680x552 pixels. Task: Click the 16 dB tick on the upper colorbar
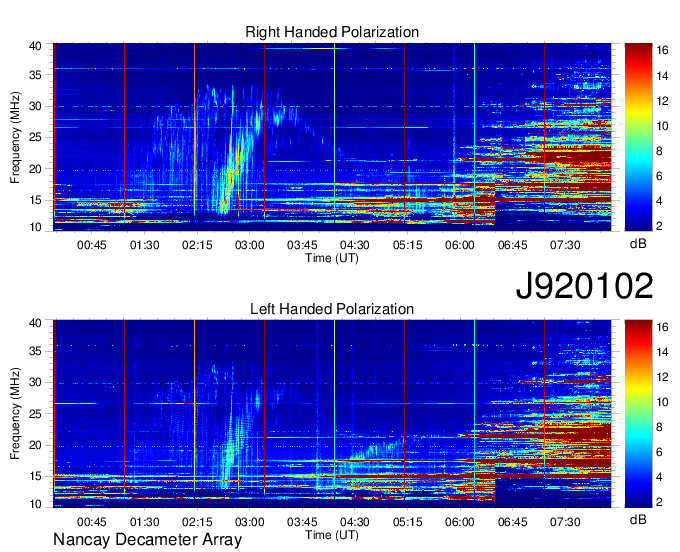click(x=662, y=51)
